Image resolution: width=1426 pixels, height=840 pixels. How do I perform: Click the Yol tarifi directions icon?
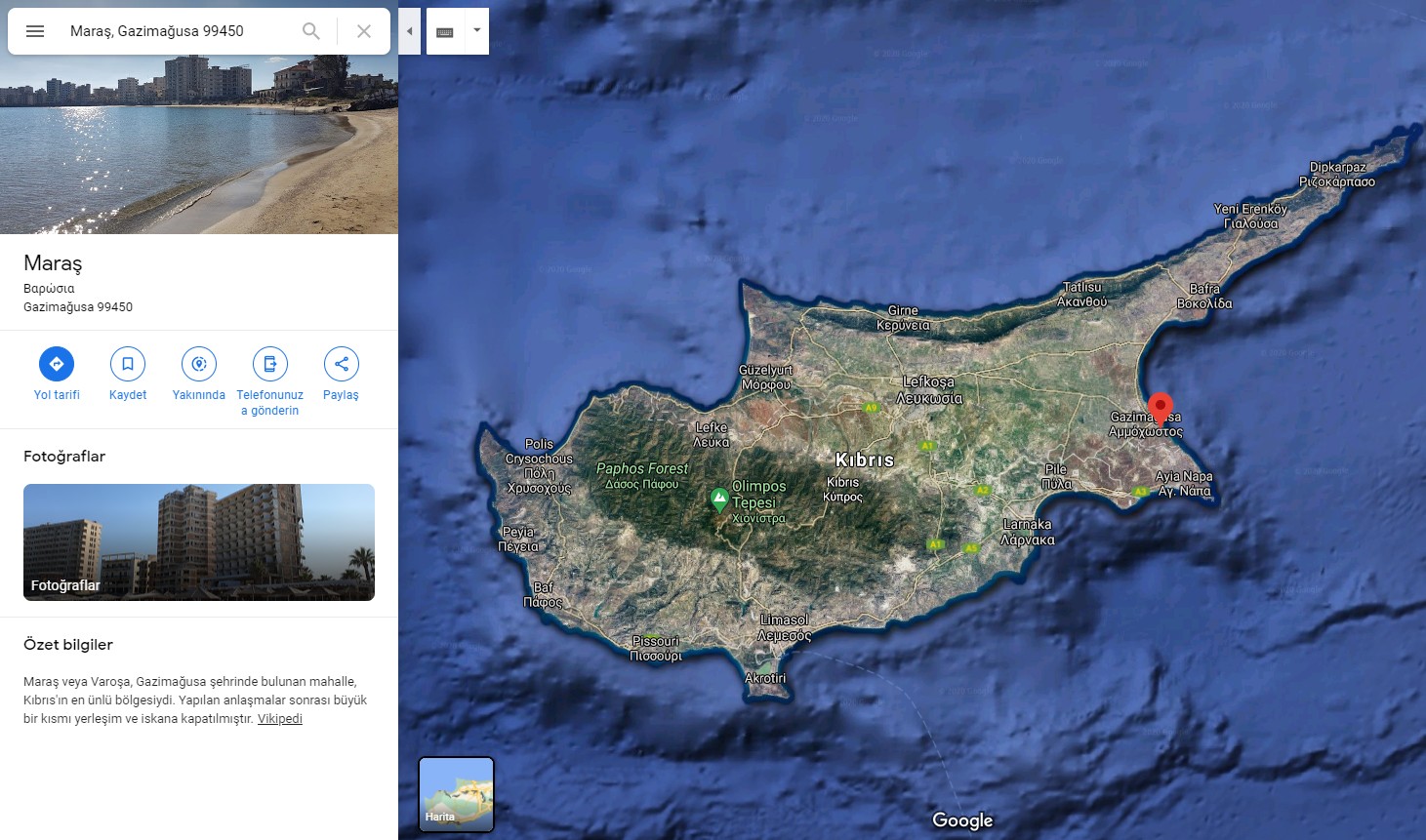pyautogui.click(x=57, y=364)
